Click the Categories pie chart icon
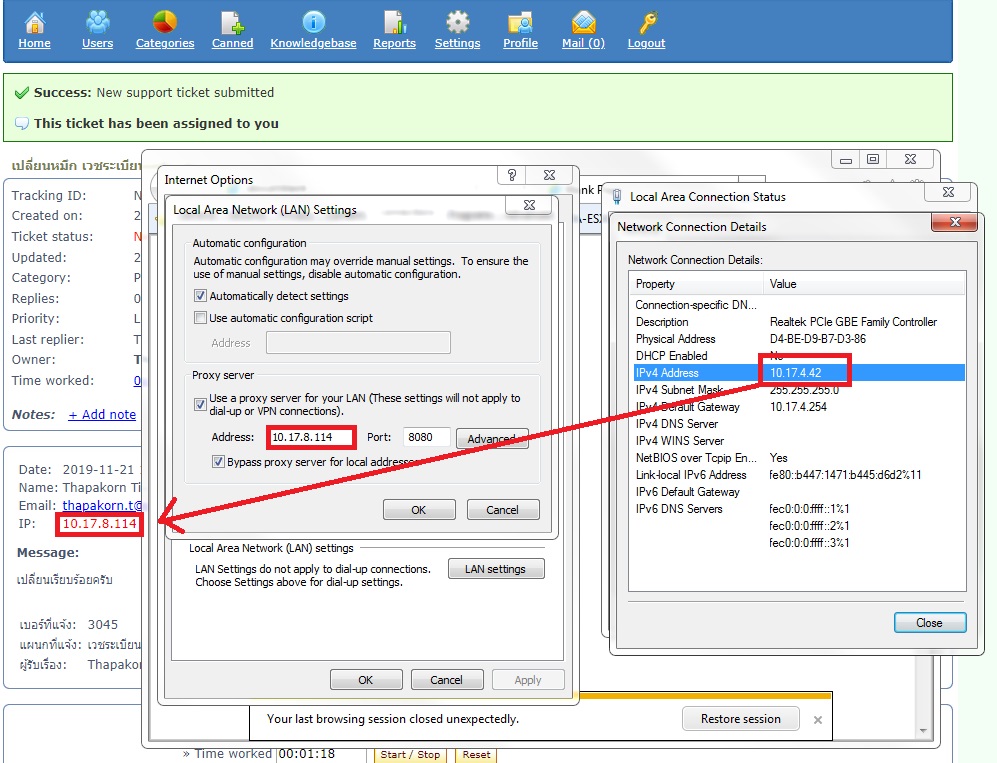 [165, 22]
